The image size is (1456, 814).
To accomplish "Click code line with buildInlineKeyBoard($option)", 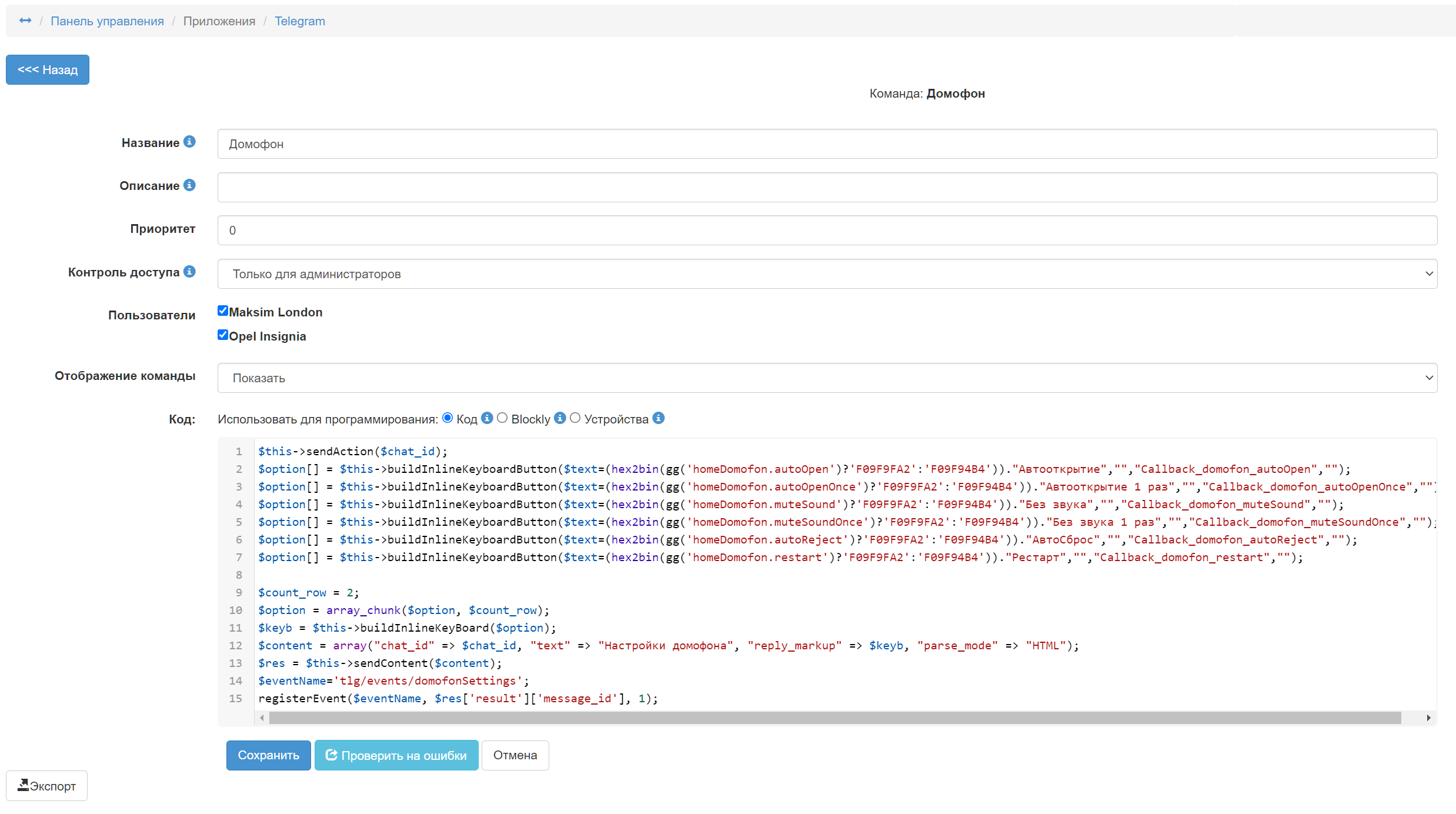I will [x=407, y=628].
